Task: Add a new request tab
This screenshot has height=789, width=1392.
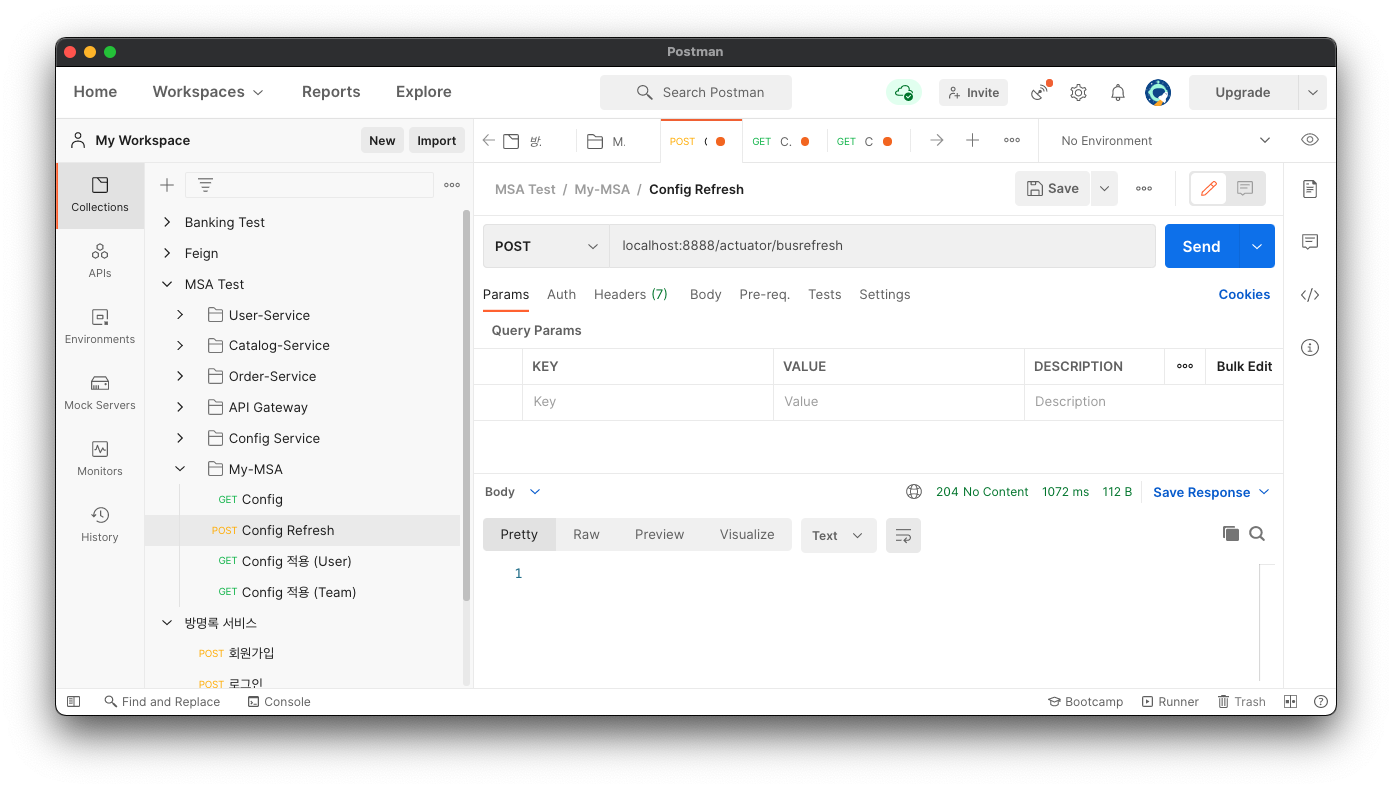Action: pyautogui.click(x=972, y=141)
